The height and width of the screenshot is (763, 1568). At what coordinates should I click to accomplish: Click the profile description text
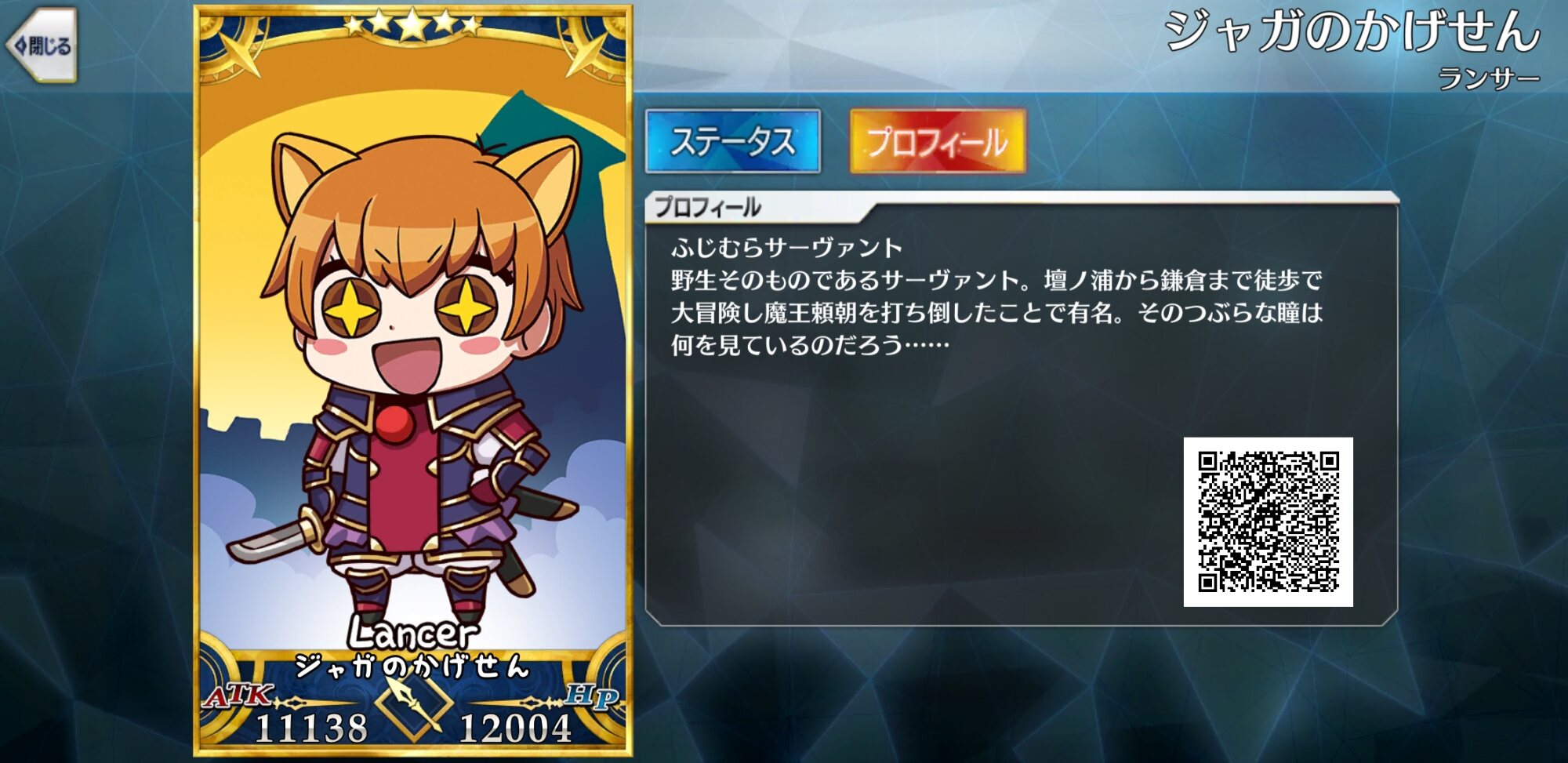[996, 296]
